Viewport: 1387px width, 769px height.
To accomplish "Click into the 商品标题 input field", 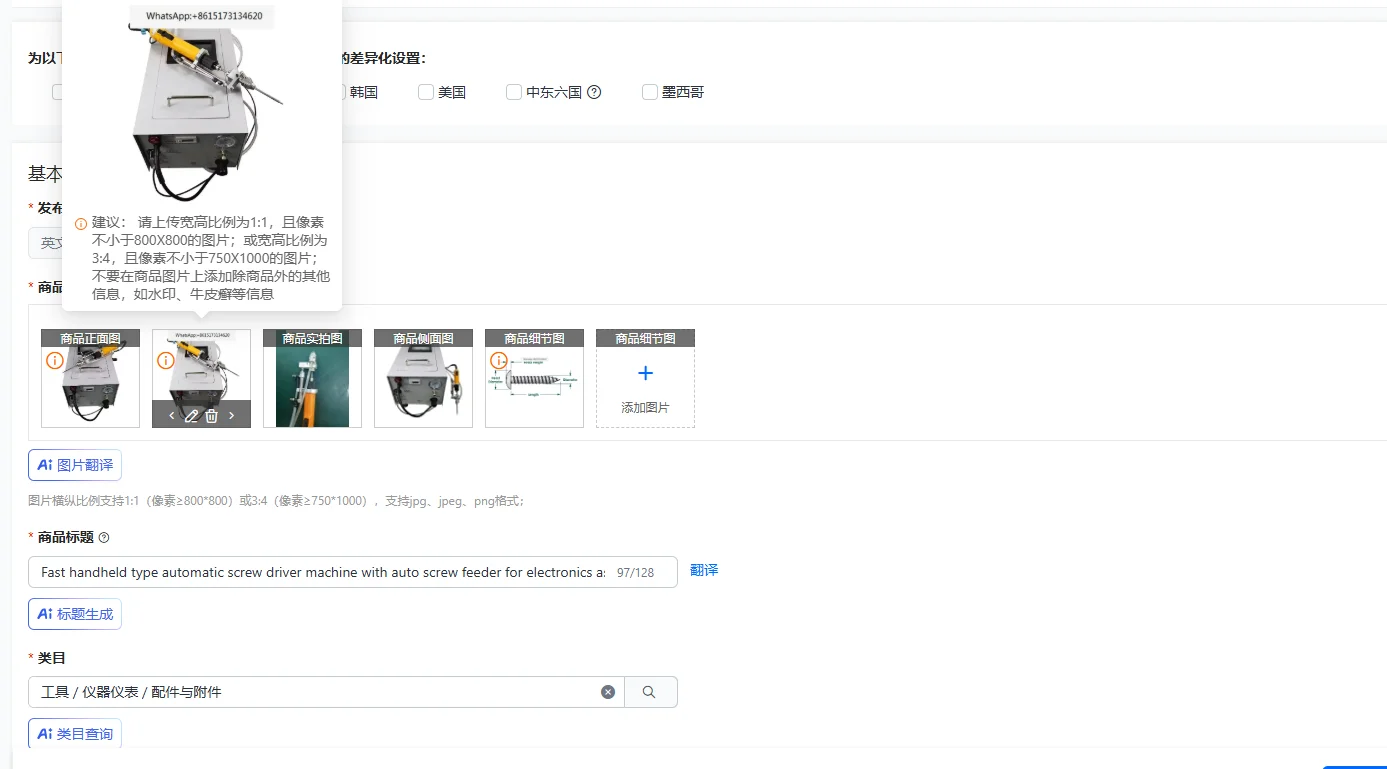I will tap(353, 572).
